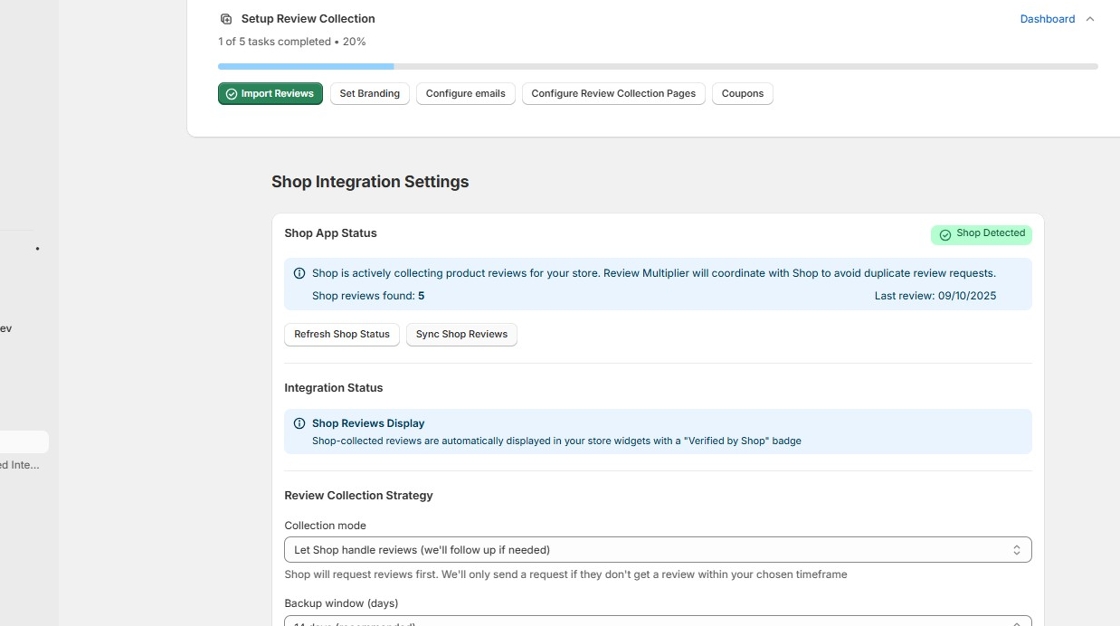Open the Backup window (days) dropdown
The height and width of the screenshot is (626, 1120).
point(657,622)
